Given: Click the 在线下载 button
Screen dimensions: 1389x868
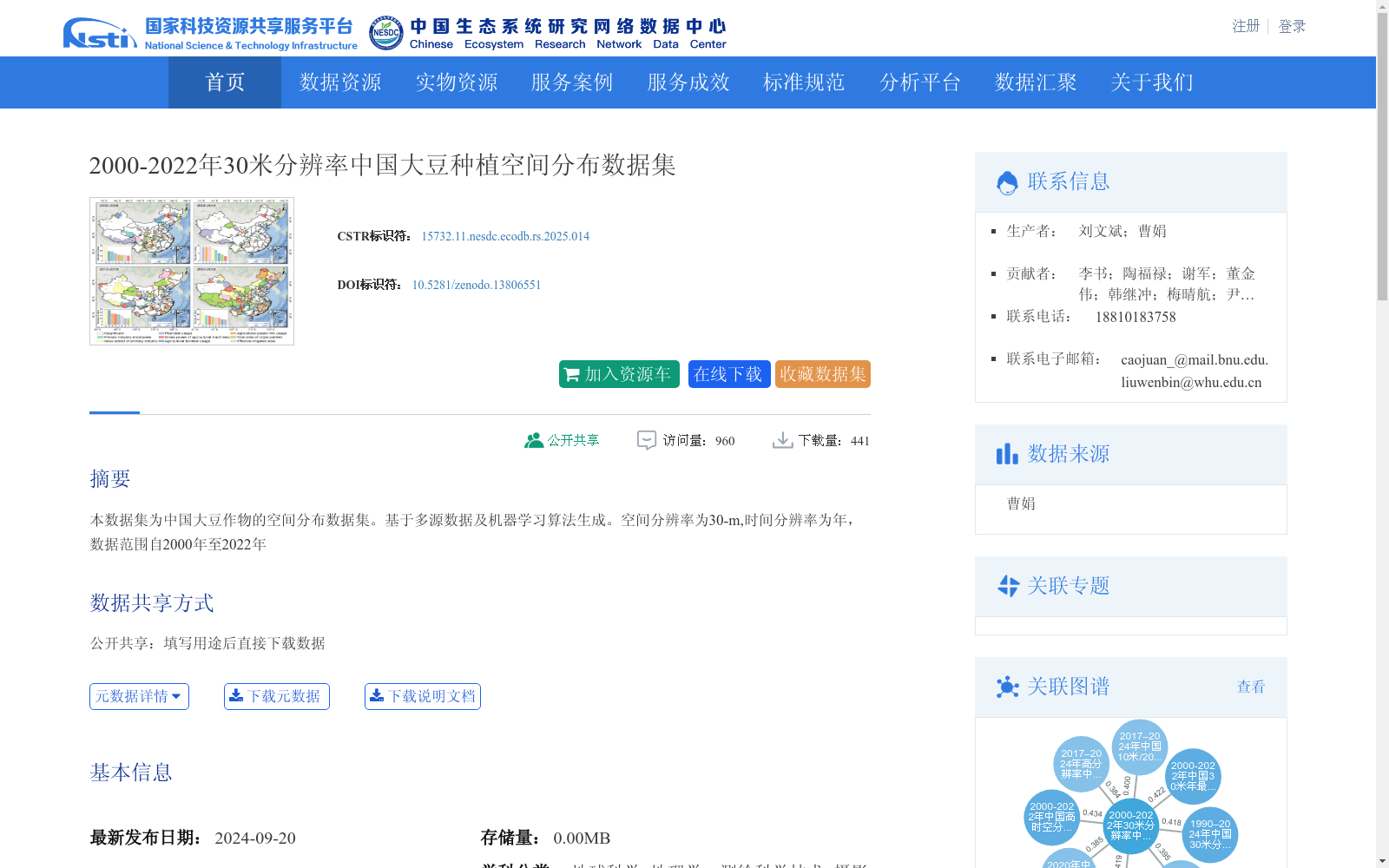Looking at the screenshot, I should [729, 374].
